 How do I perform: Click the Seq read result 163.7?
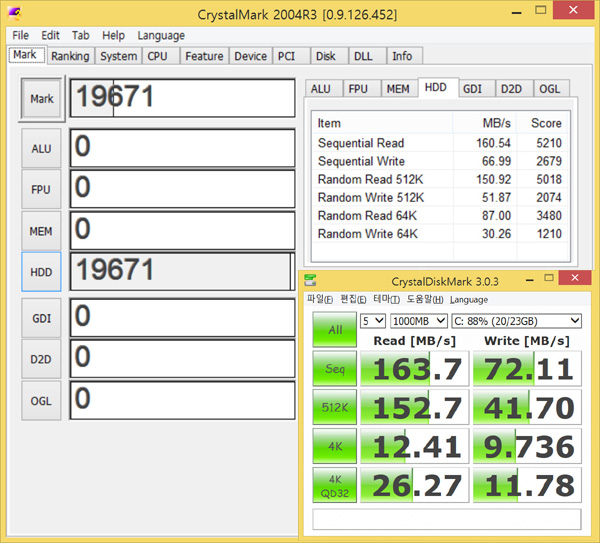tap(414, 368)
